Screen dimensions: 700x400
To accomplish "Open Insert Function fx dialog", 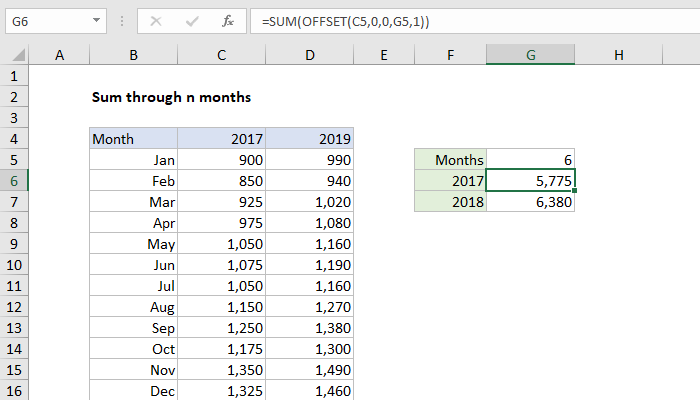I will 228,20.
